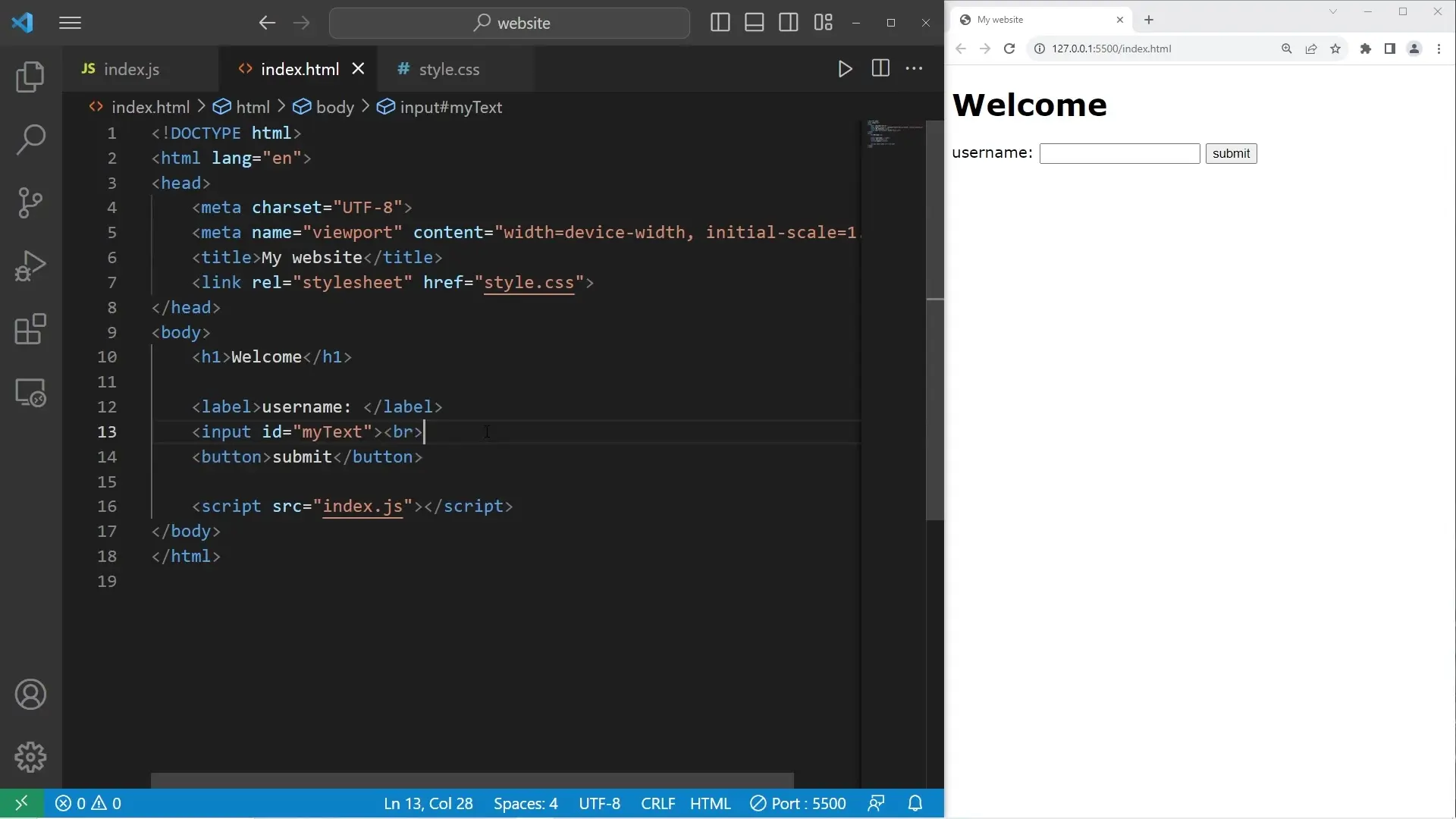Split the editor to the right
Viewport: 1456px width, 819px height.
click(880, 68)
